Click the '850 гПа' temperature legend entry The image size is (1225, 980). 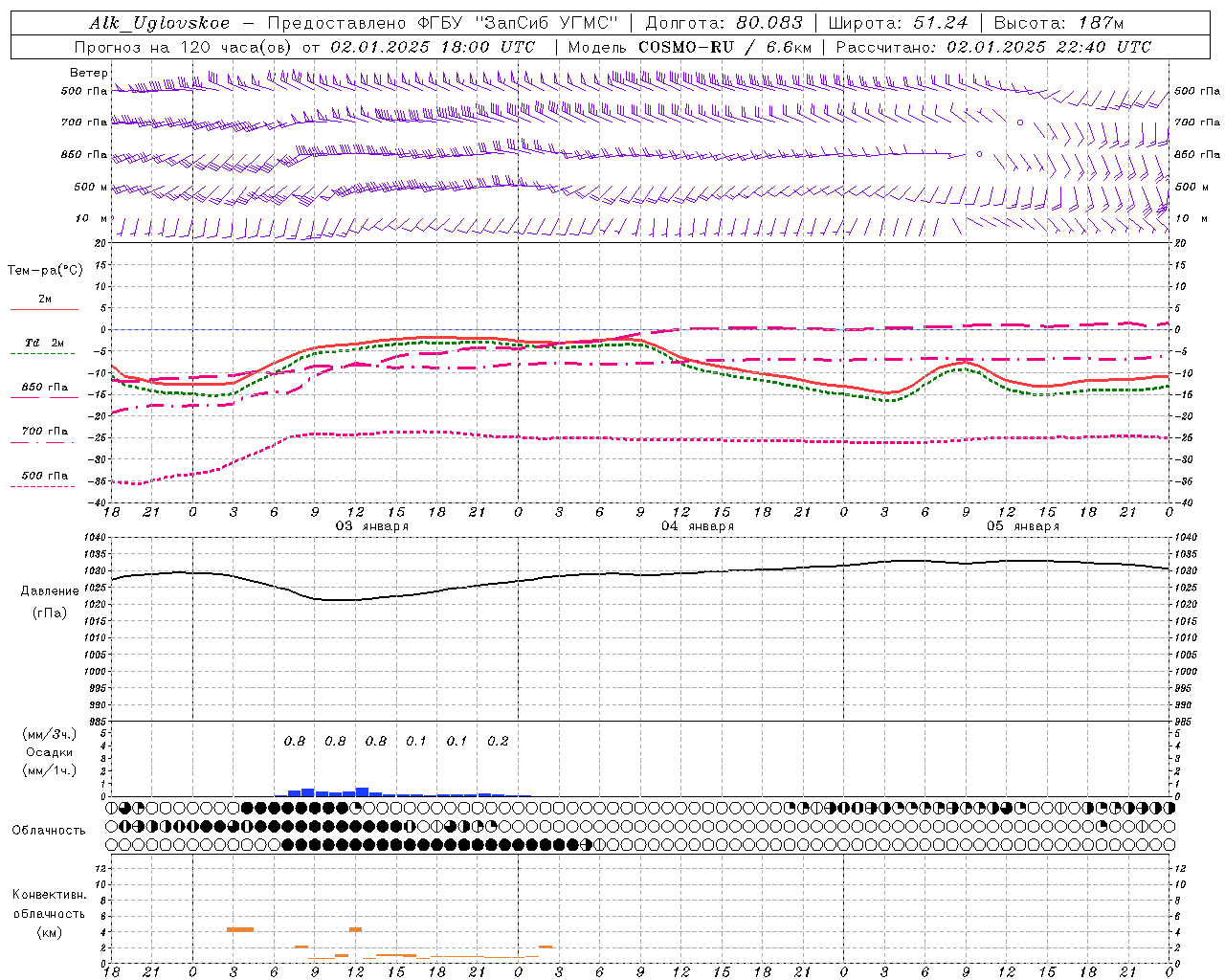click(45, 388)
